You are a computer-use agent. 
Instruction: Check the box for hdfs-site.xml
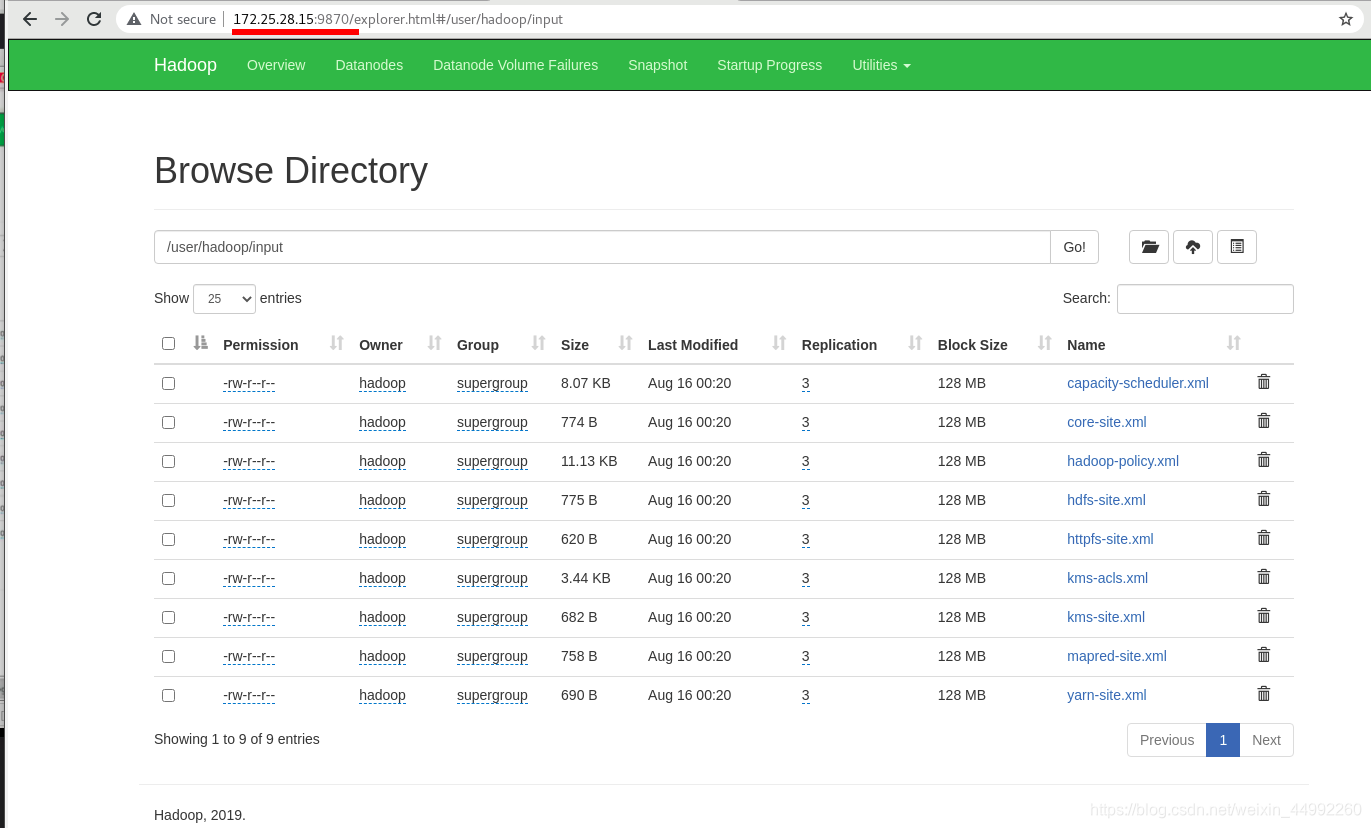click(168, 500)
